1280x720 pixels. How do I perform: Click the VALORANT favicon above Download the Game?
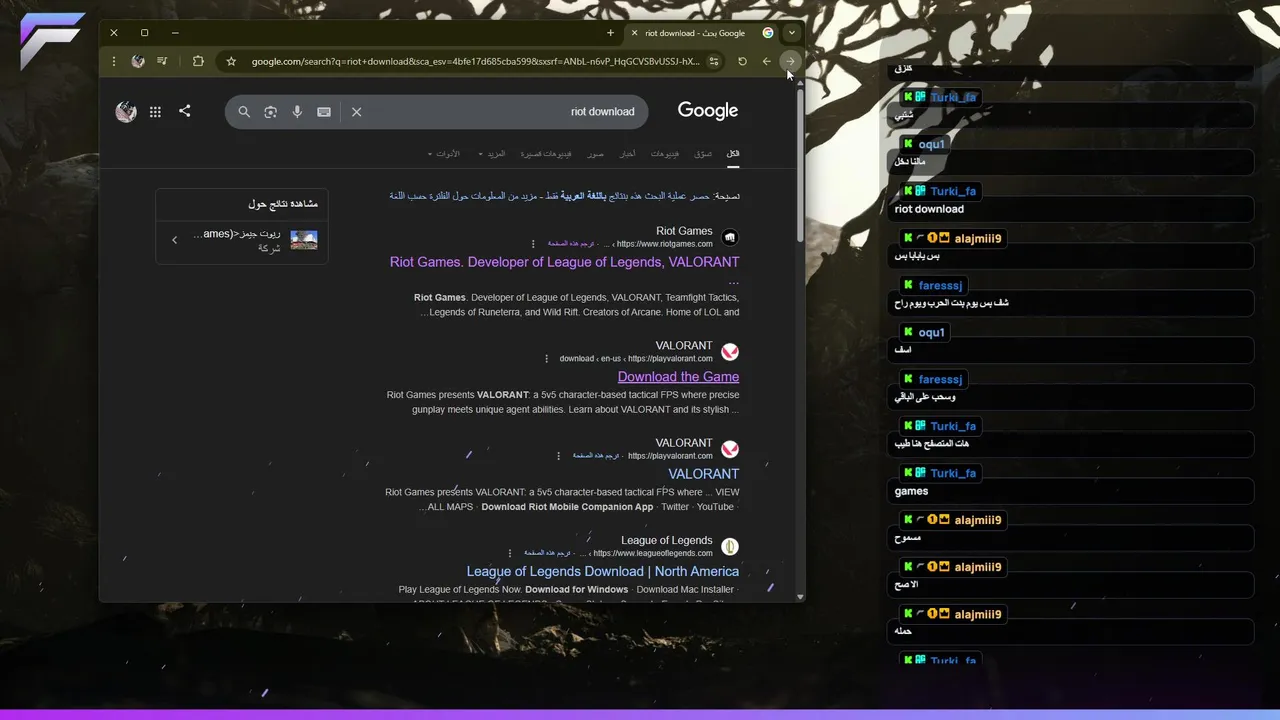730,352
